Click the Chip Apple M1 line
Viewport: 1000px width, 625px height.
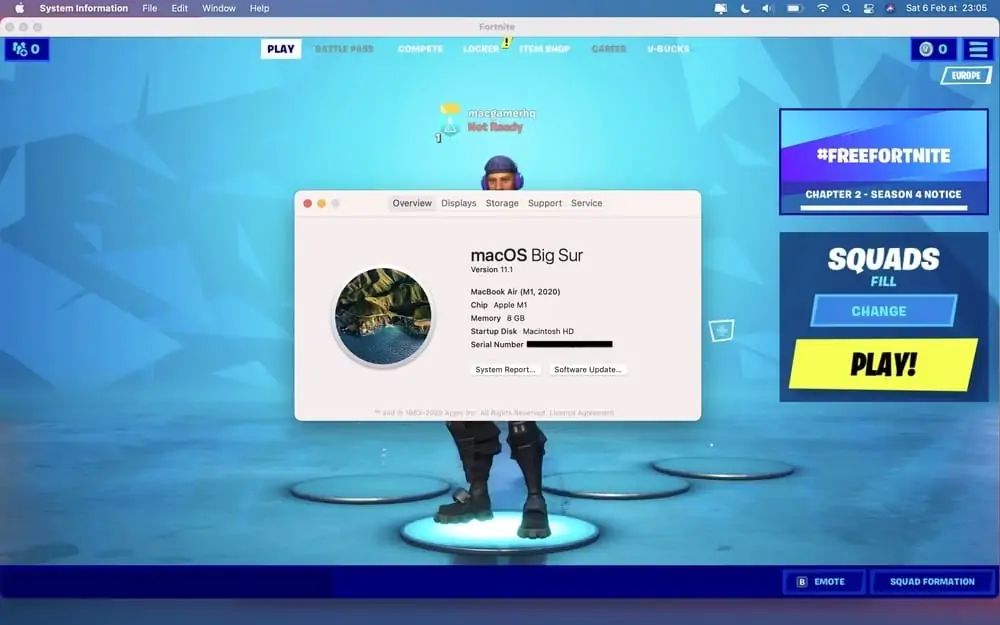click(499, 305)
